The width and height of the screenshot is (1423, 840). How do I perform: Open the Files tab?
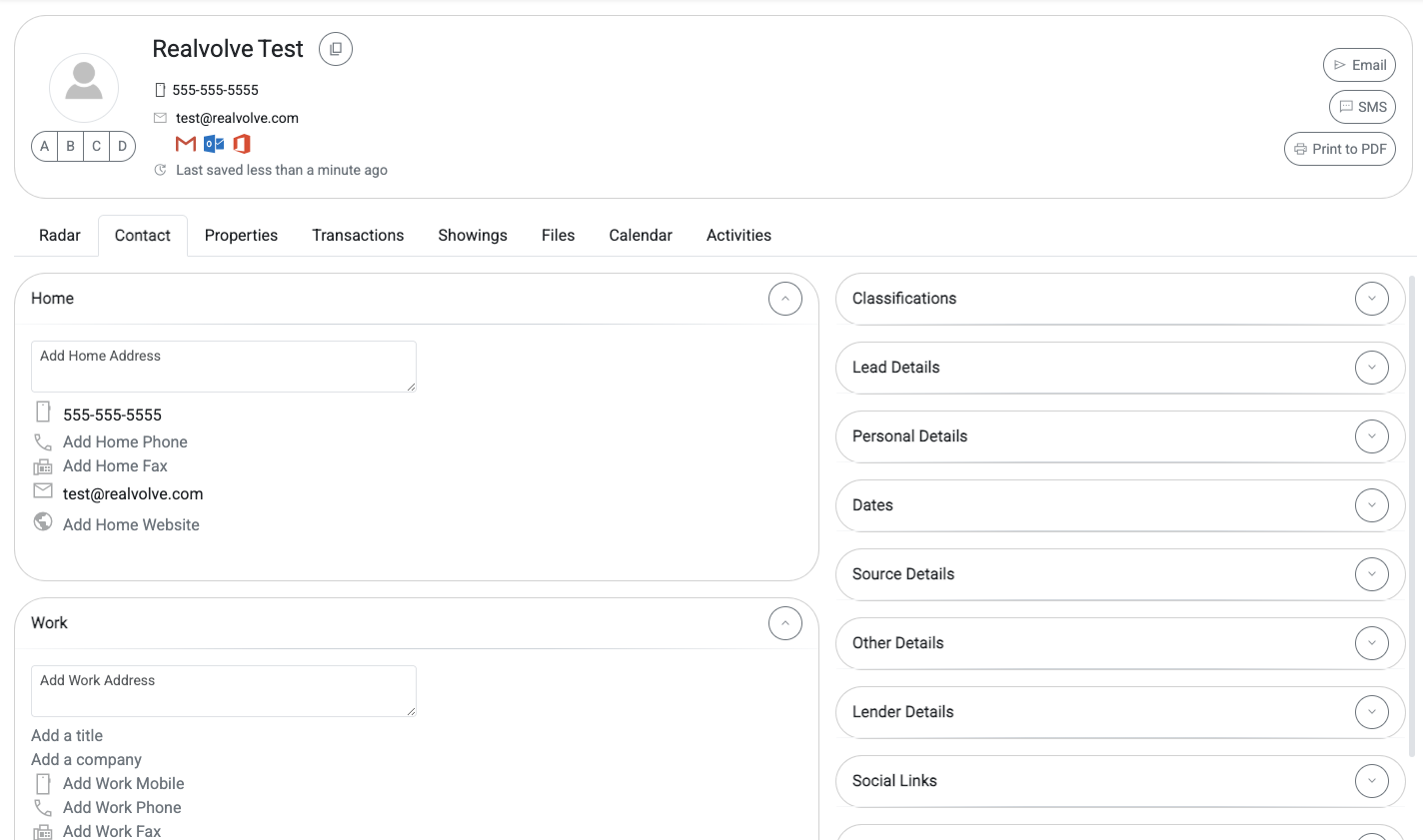click(559, 236)
